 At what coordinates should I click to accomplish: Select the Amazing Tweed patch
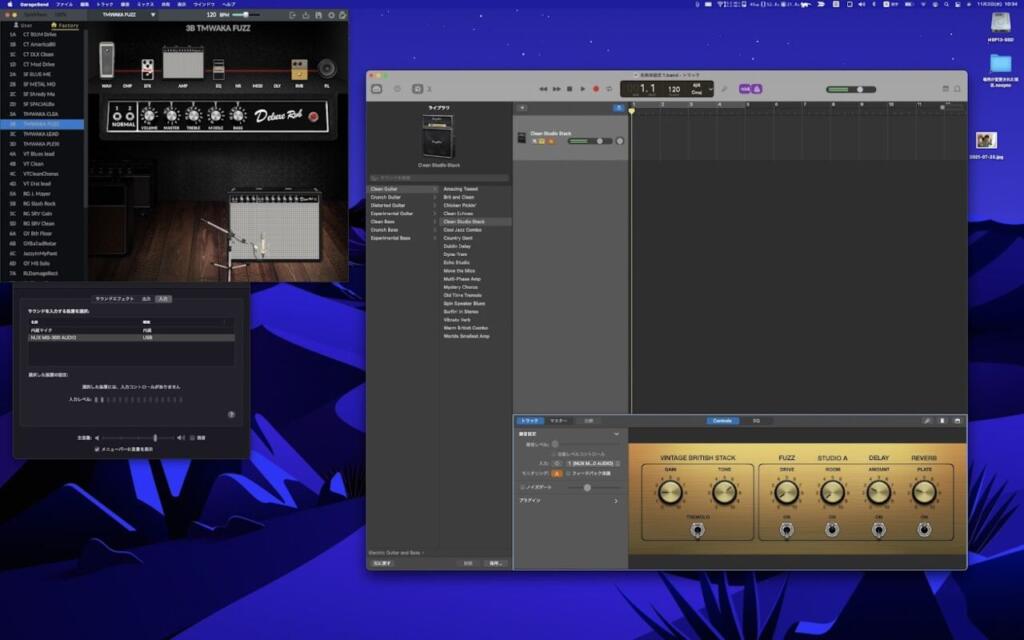(x=460, y=189)
